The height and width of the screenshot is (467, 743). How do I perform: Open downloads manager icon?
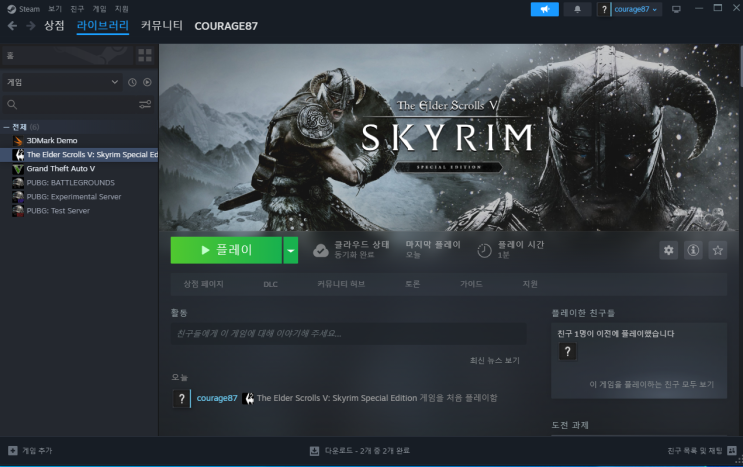314,451
